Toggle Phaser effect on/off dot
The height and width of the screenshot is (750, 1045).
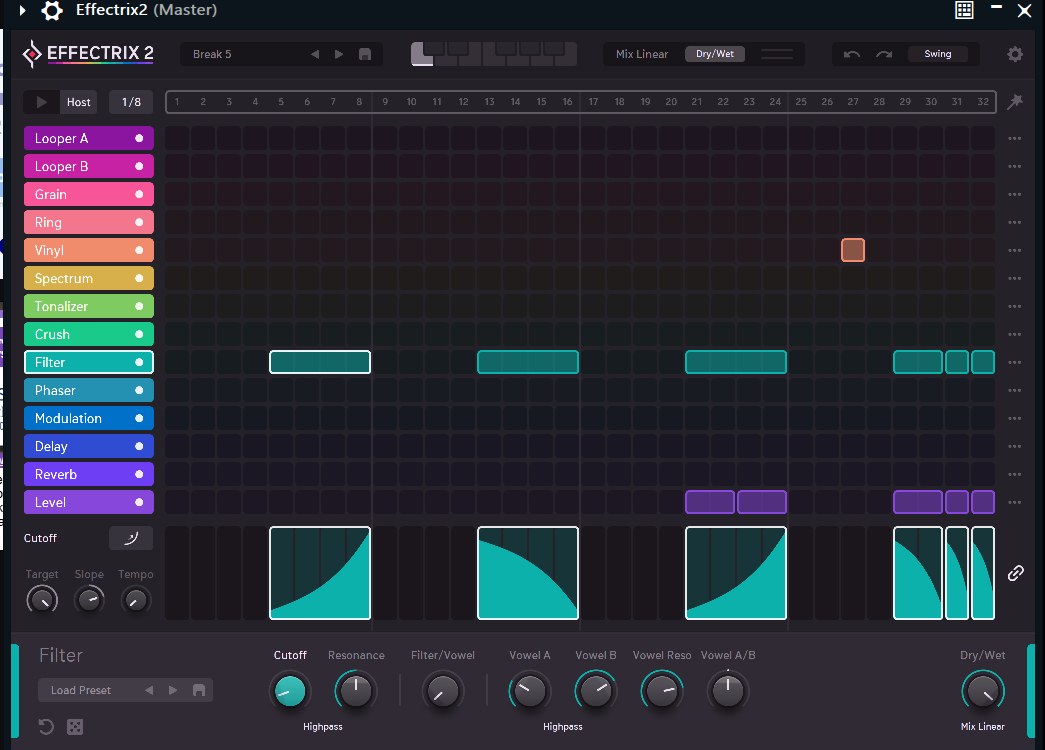coord(139,391)
